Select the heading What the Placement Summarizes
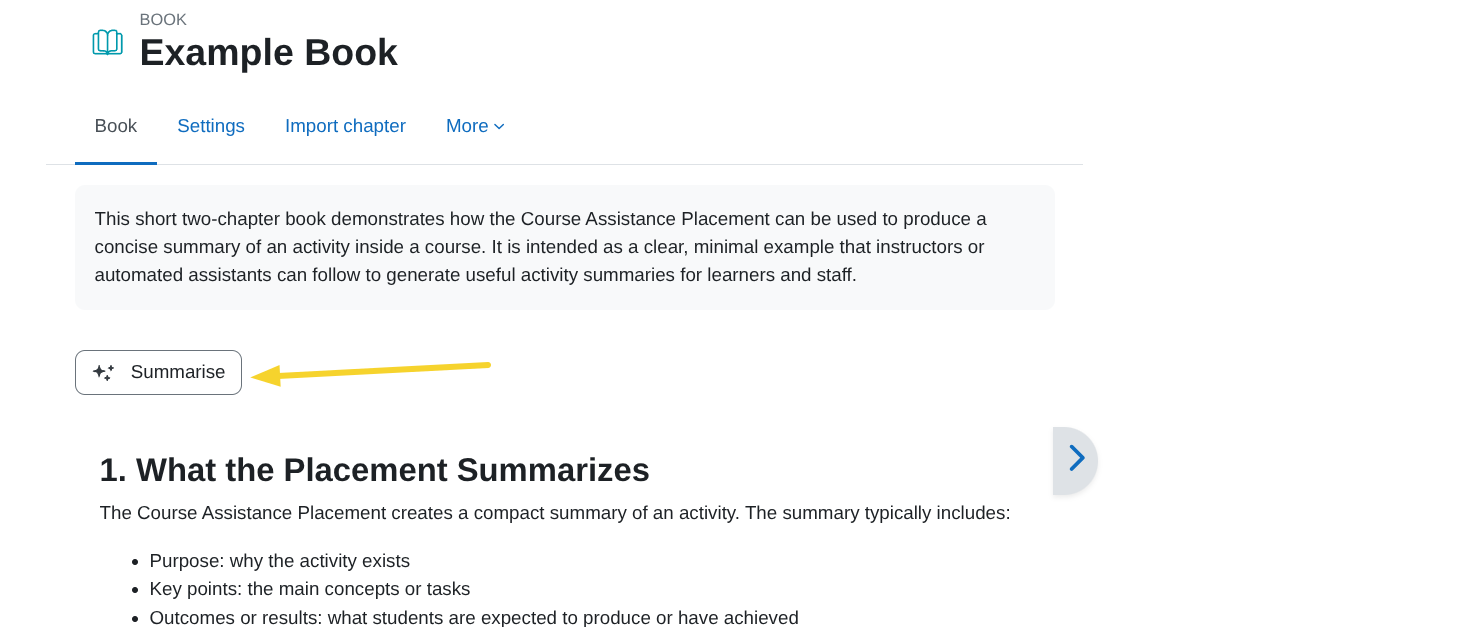This screenshot has height=627, width=1457. point(375,470)
